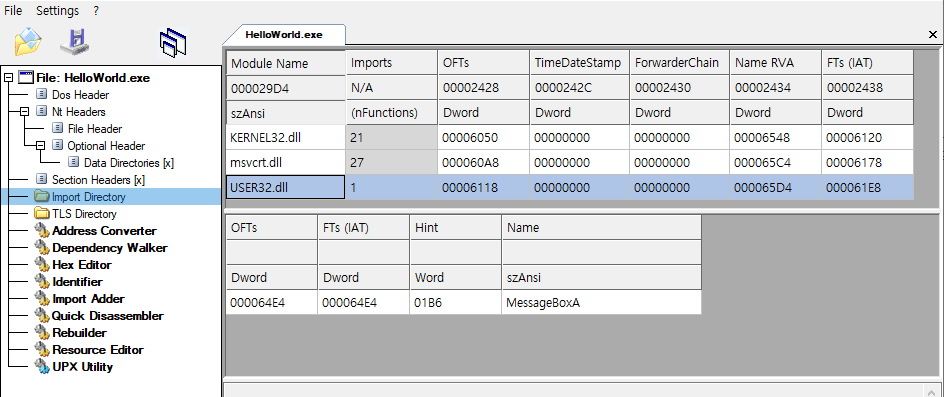This screenshot has width=944, height=397.
Task: Click the Rebuilder gear icon
Action: [x=42, y=333]
